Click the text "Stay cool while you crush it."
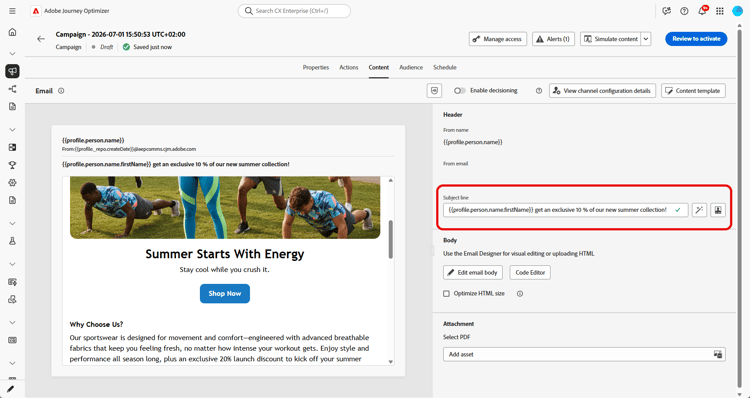 [x=224, y=270]
